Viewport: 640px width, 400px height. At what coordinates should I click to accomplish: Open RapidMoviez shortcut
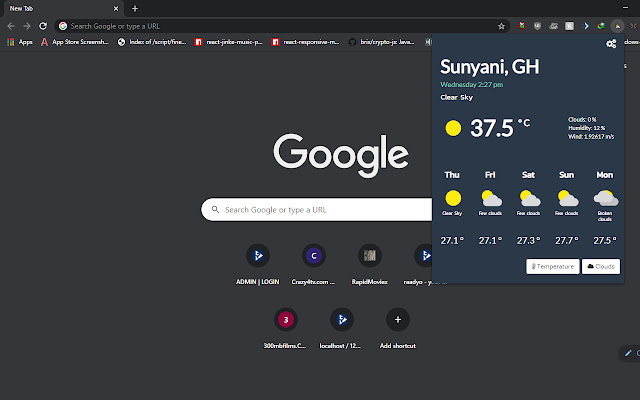369,264
